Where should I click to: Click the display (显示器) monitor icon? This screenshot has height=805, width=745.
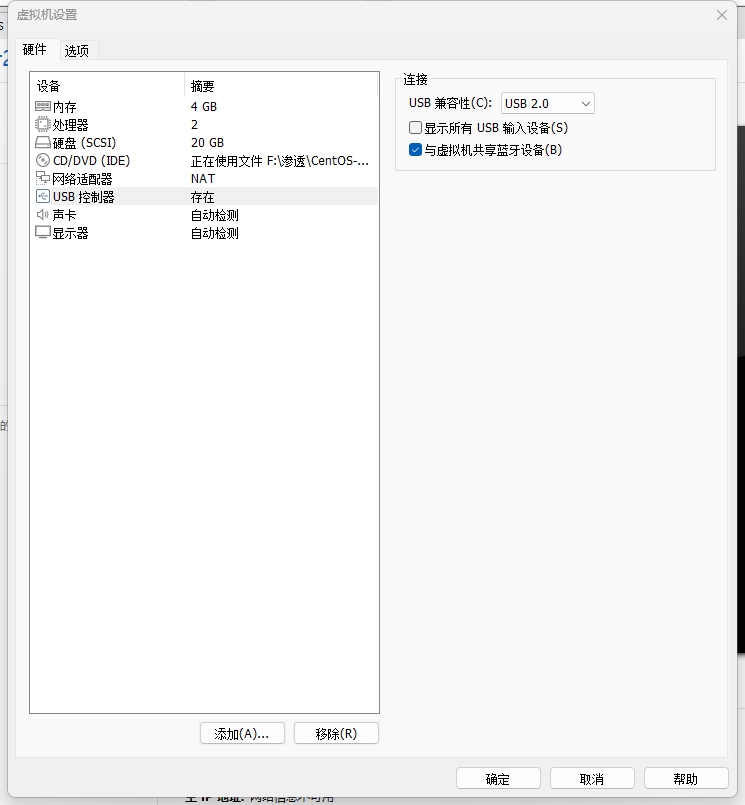click(43, 233)
